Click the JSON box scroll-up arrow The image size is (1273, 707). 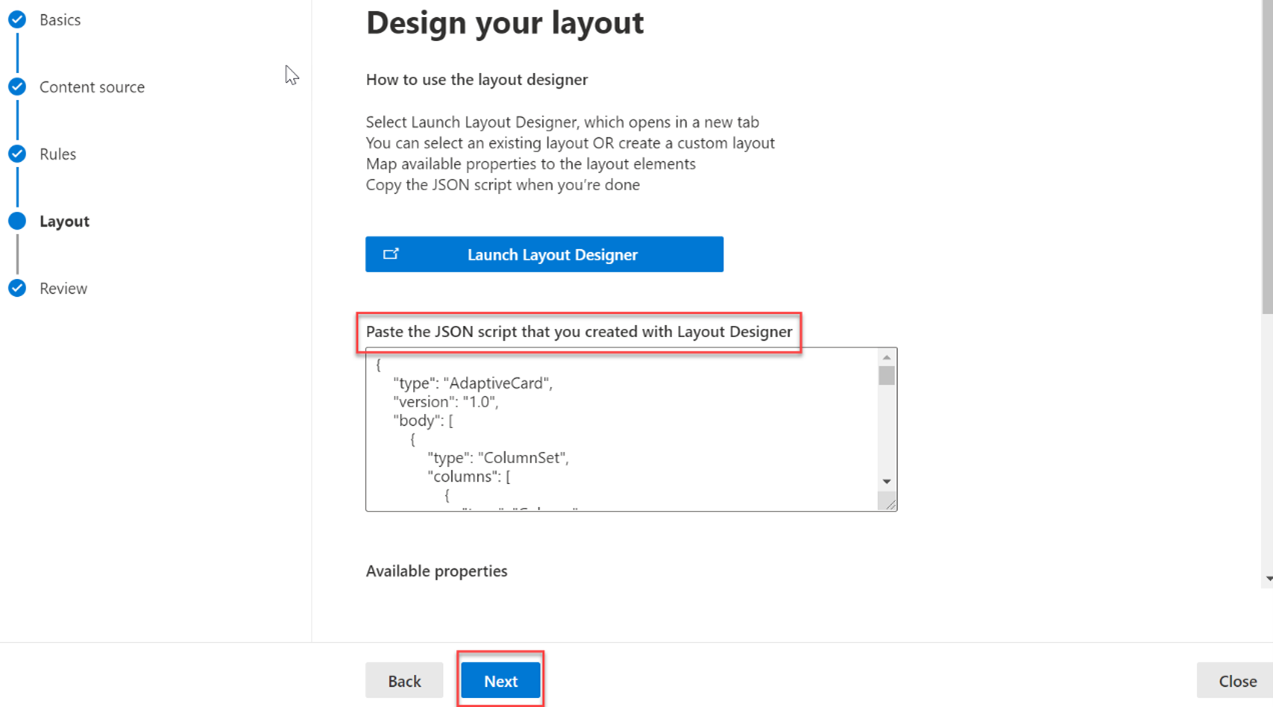(x=886, y=357)
